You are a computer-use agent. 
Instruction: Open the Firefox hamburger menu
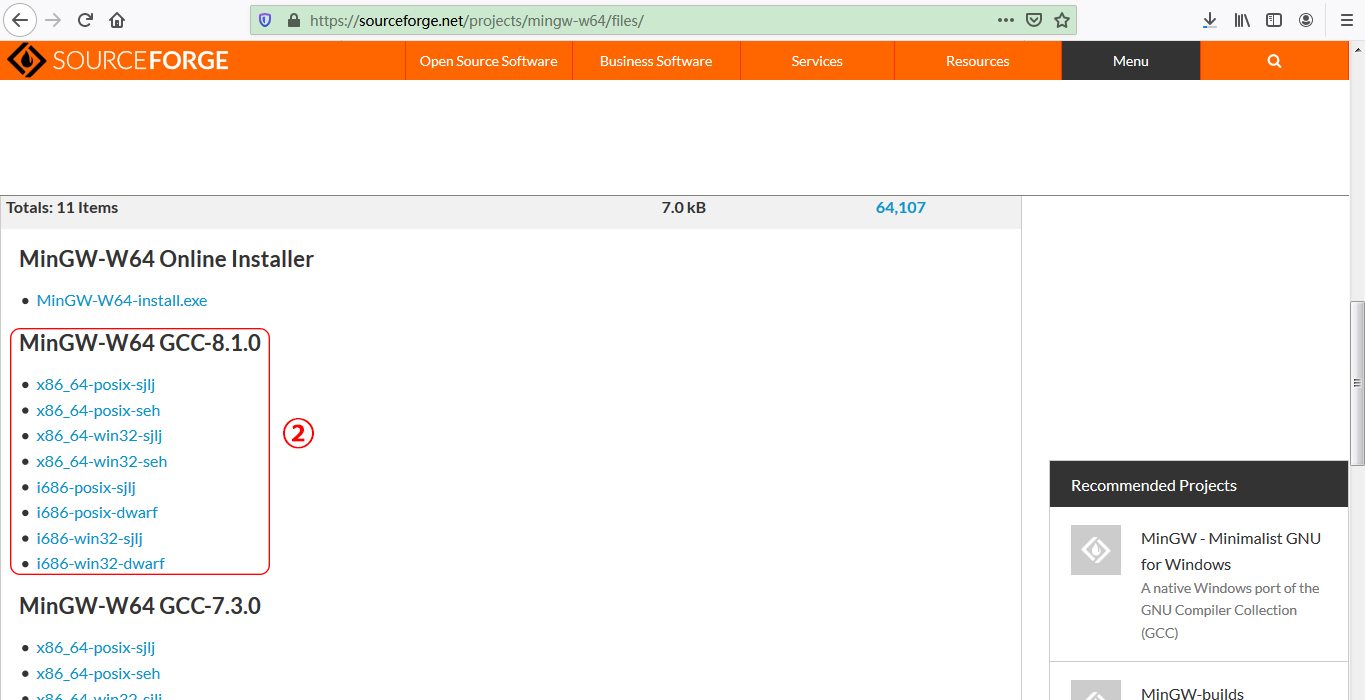point(1346,20)
